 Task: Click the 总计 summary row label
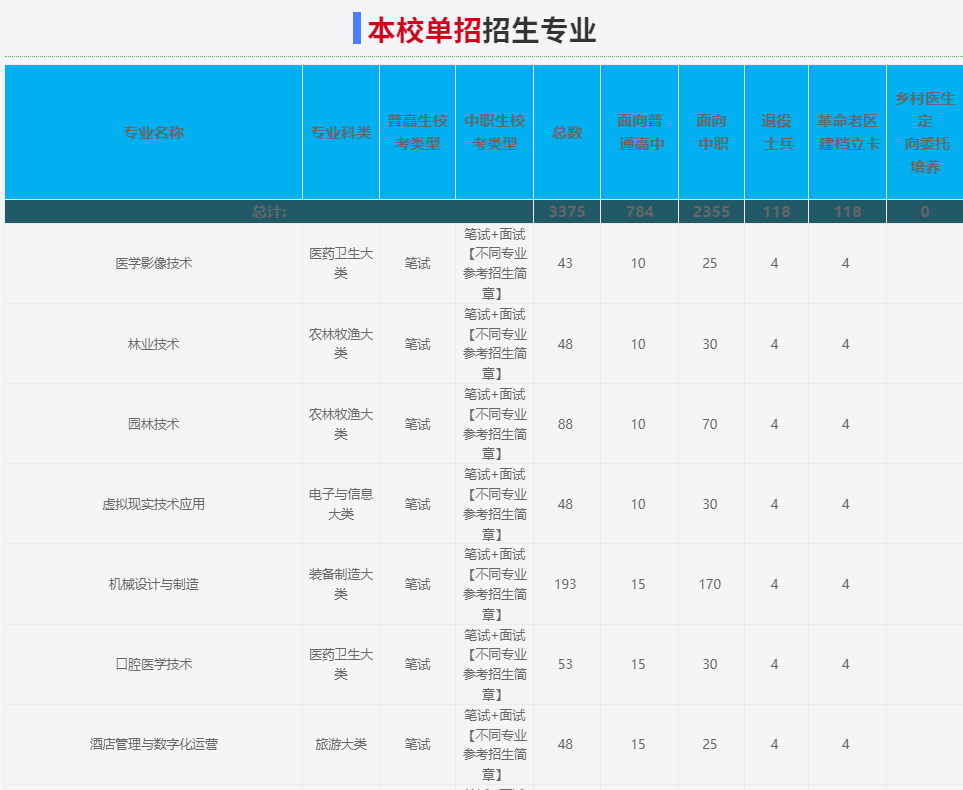pyautogui.click(x=269, y=211)
